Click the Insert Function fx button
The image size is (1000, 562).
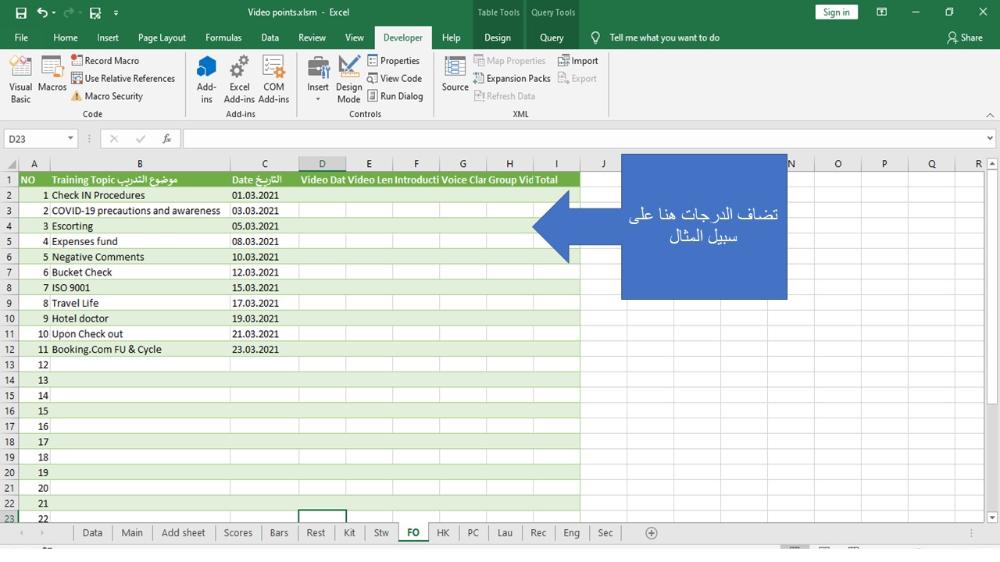tap(166, 138)
